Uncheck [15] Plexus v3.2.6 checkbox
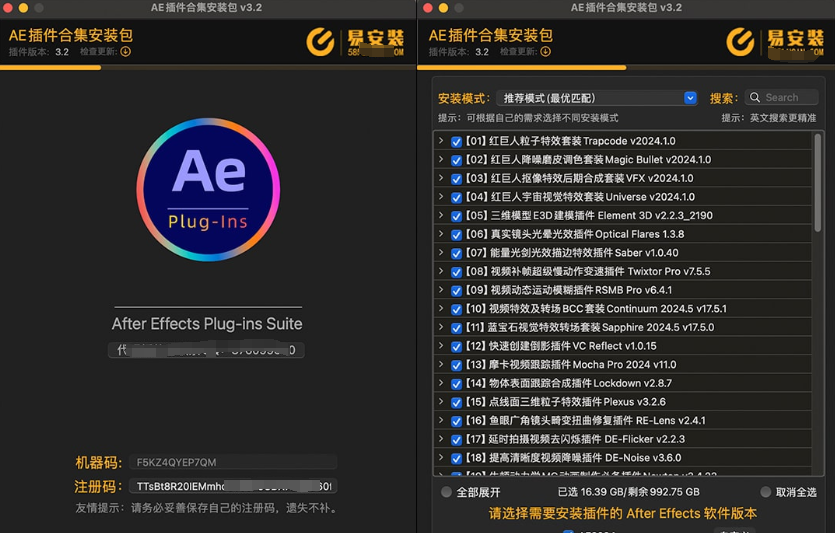Screen dimensions: 835x533 [456, 403]
